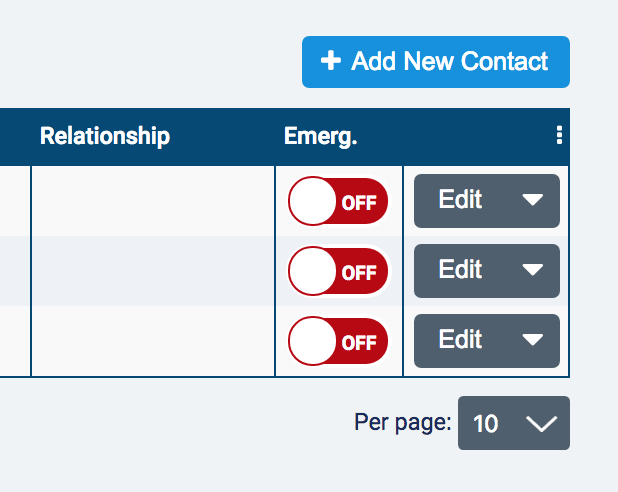Click the plus icon on Add New Contact
The image size is (618, 492).
331,62
